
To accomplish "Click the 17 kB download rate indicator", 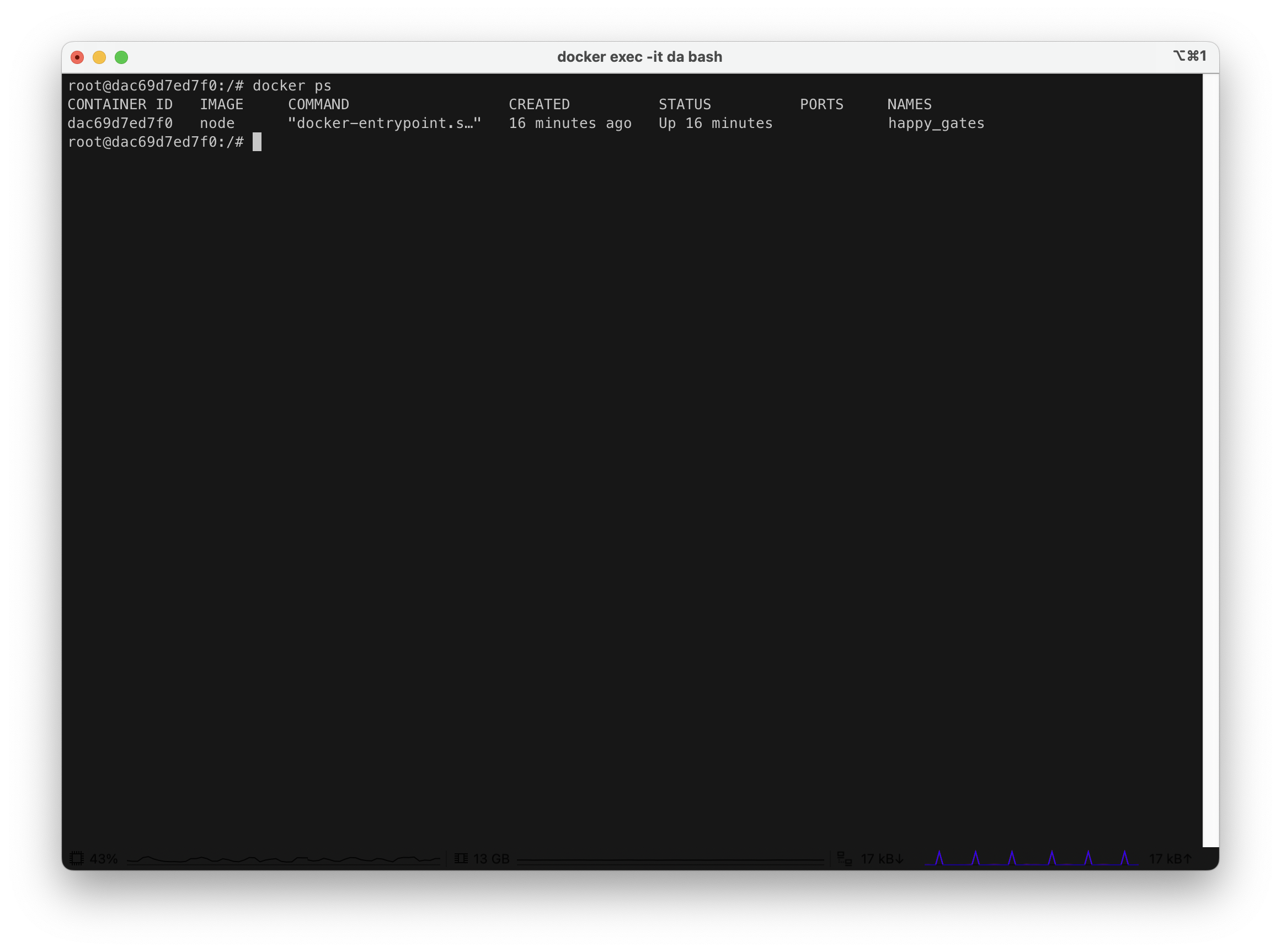I will coord(882,859).
